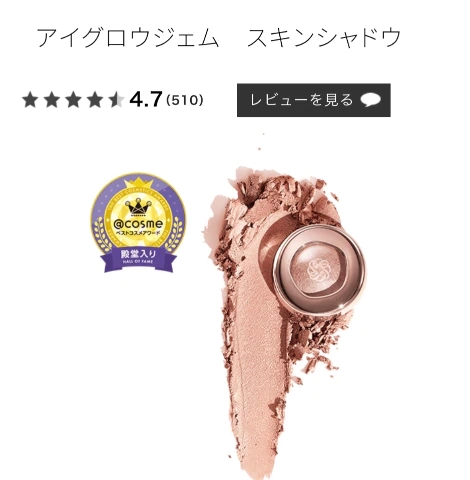Select the half-filled fifth rating star
The width and height of the screenshot is (470, 480).
(116, 100)
